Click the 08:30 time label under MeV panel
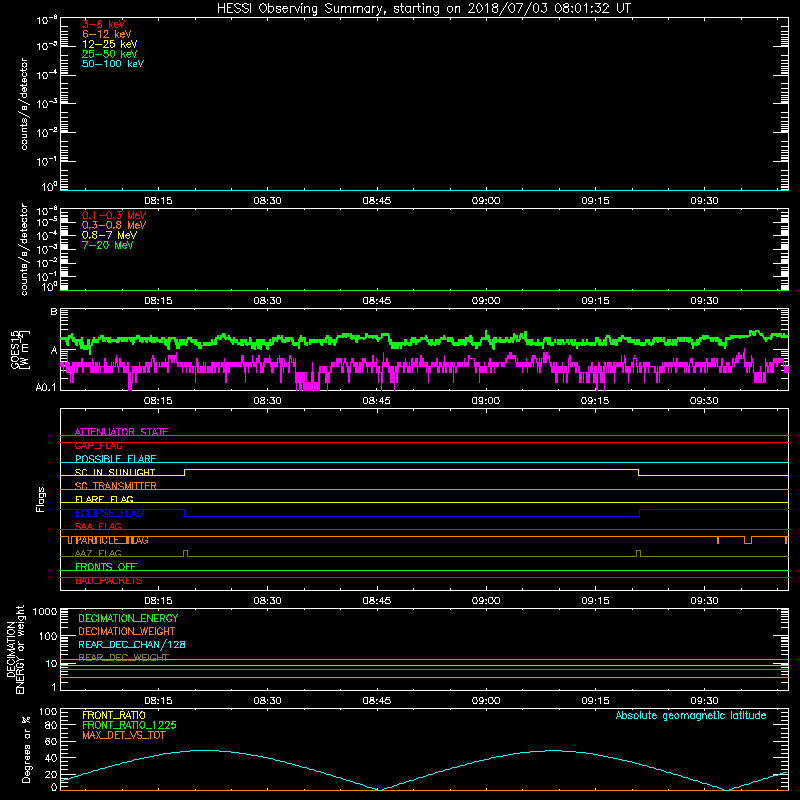Image resolution: width=800 pixels, height=800 pixels. pos(267,301)
